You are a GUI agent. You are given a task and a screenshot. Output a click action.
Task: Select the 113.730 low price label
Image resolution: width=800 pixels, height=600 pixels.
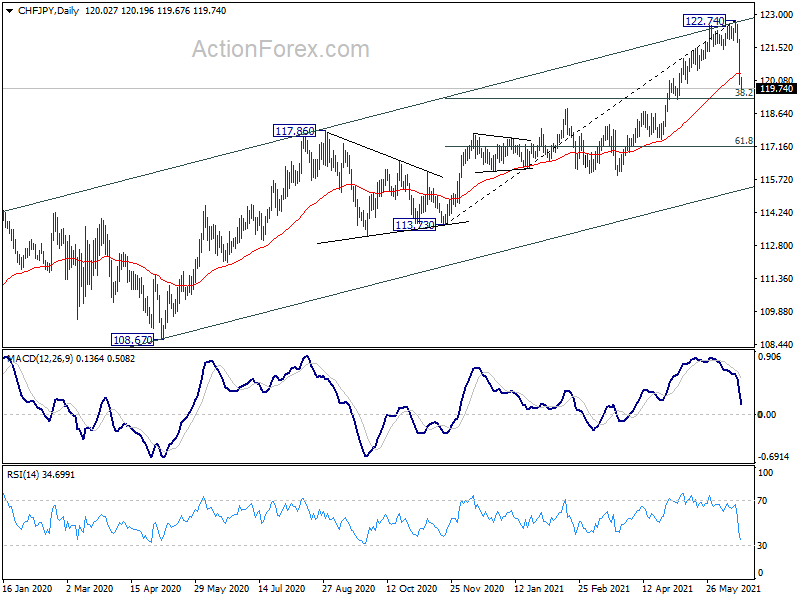tap(415, 224)
